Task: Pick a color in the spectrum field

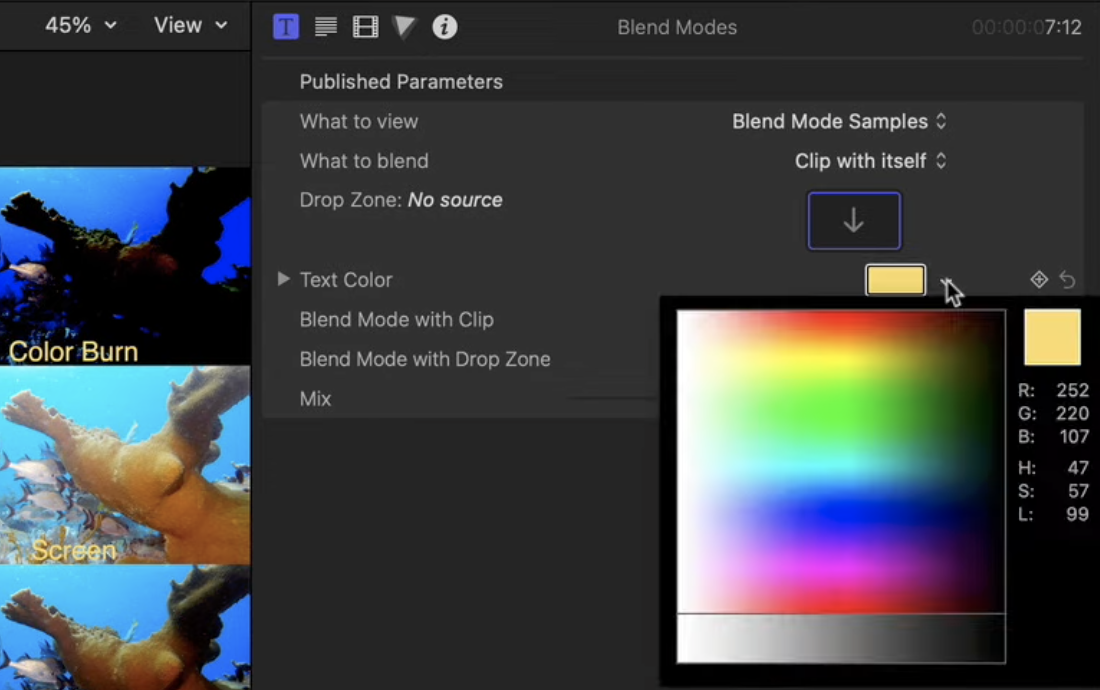Action: pos(840,461)
